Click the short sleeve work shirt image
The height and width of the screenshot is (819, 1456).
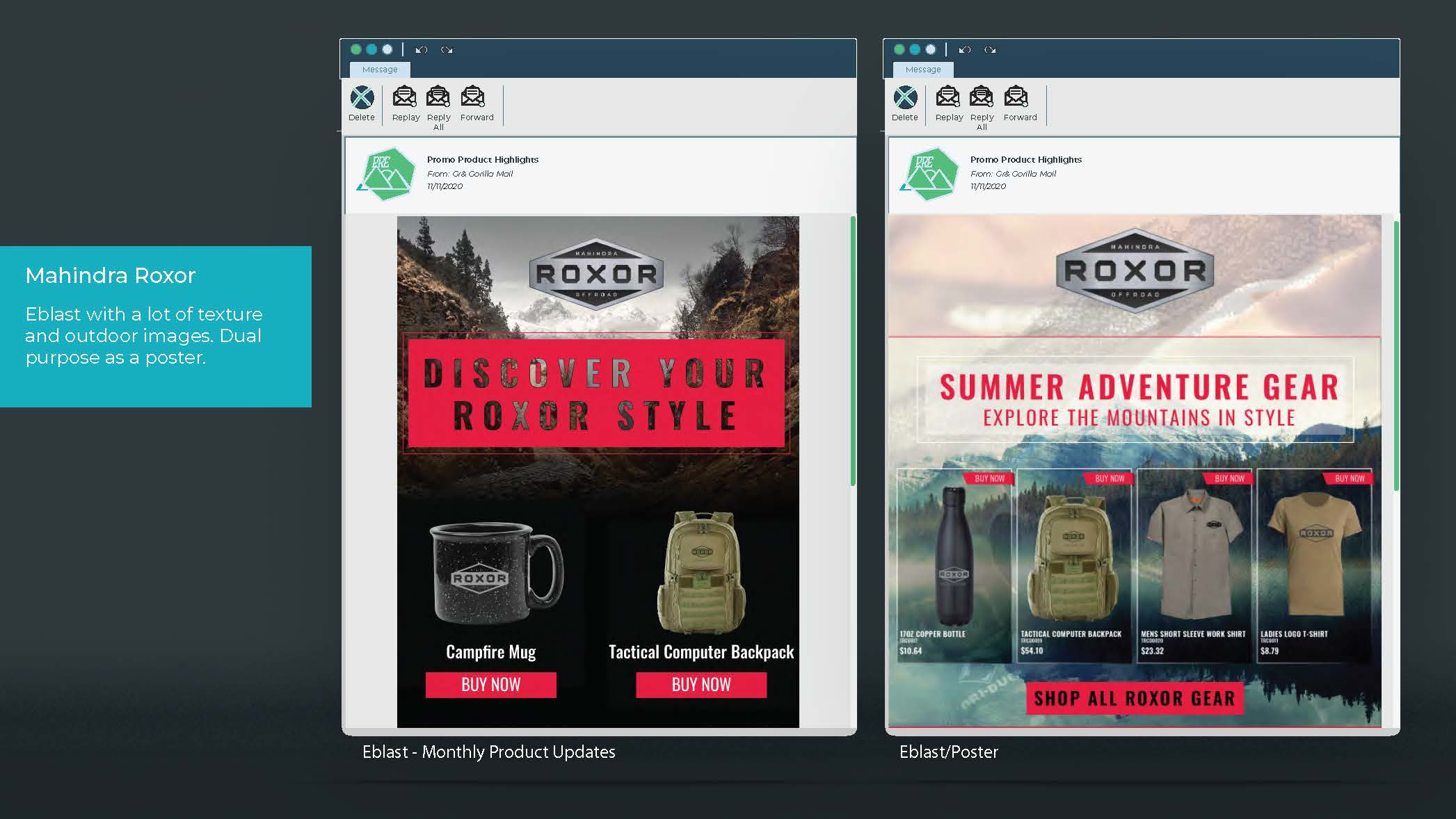[x=1194, y=553]
